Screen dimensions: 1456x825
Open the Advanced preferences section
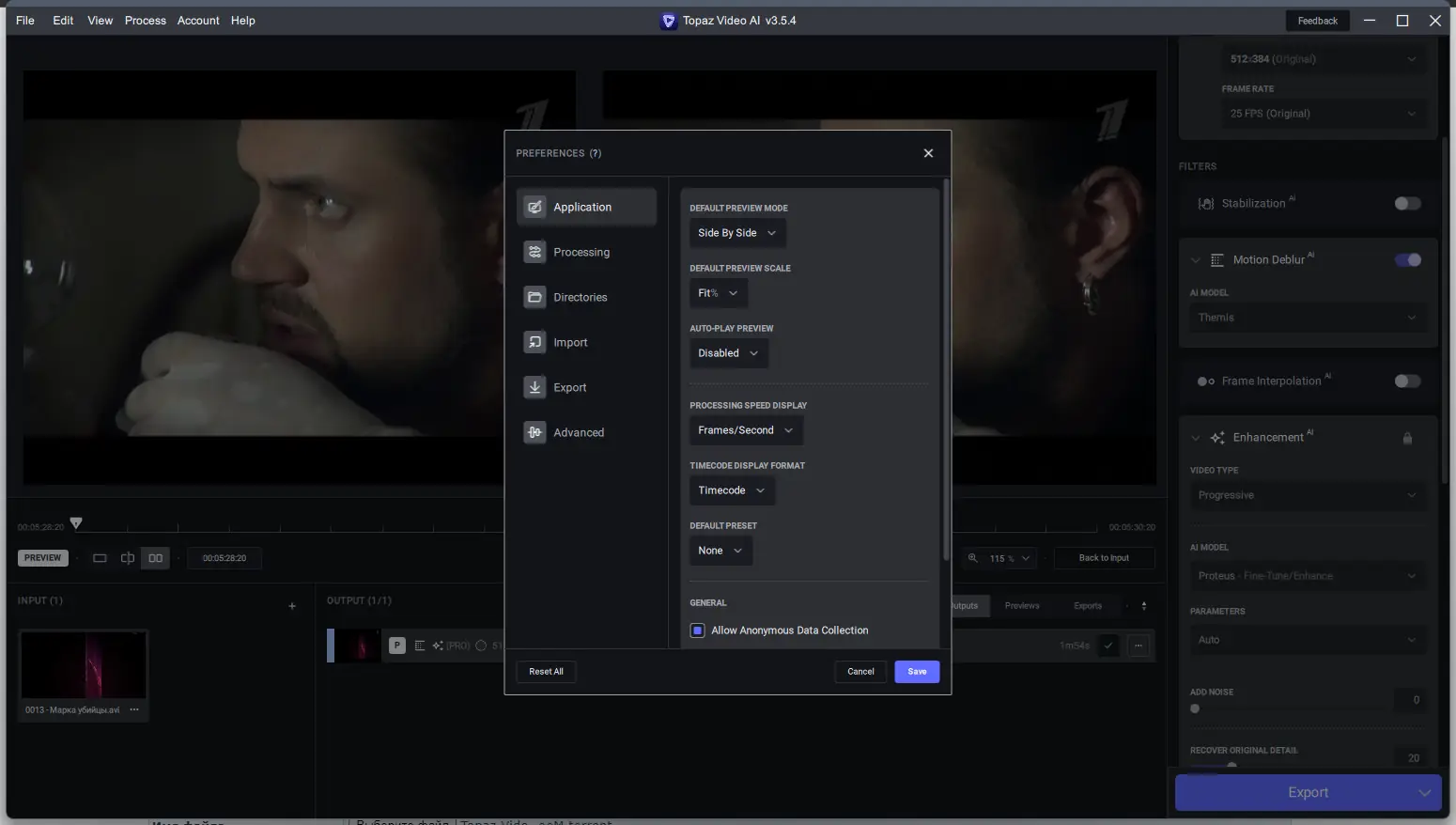(586, 432)
